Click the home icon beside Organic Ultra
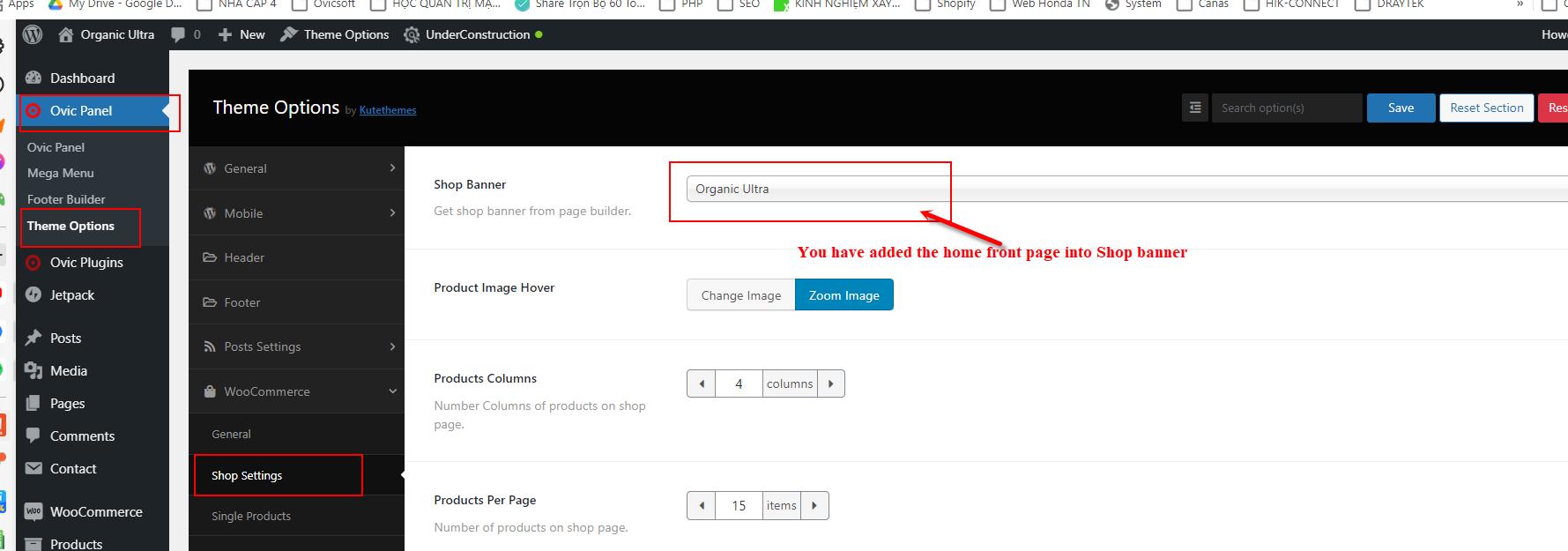The height and width of the screenshot is (551, 1568). 66,34
